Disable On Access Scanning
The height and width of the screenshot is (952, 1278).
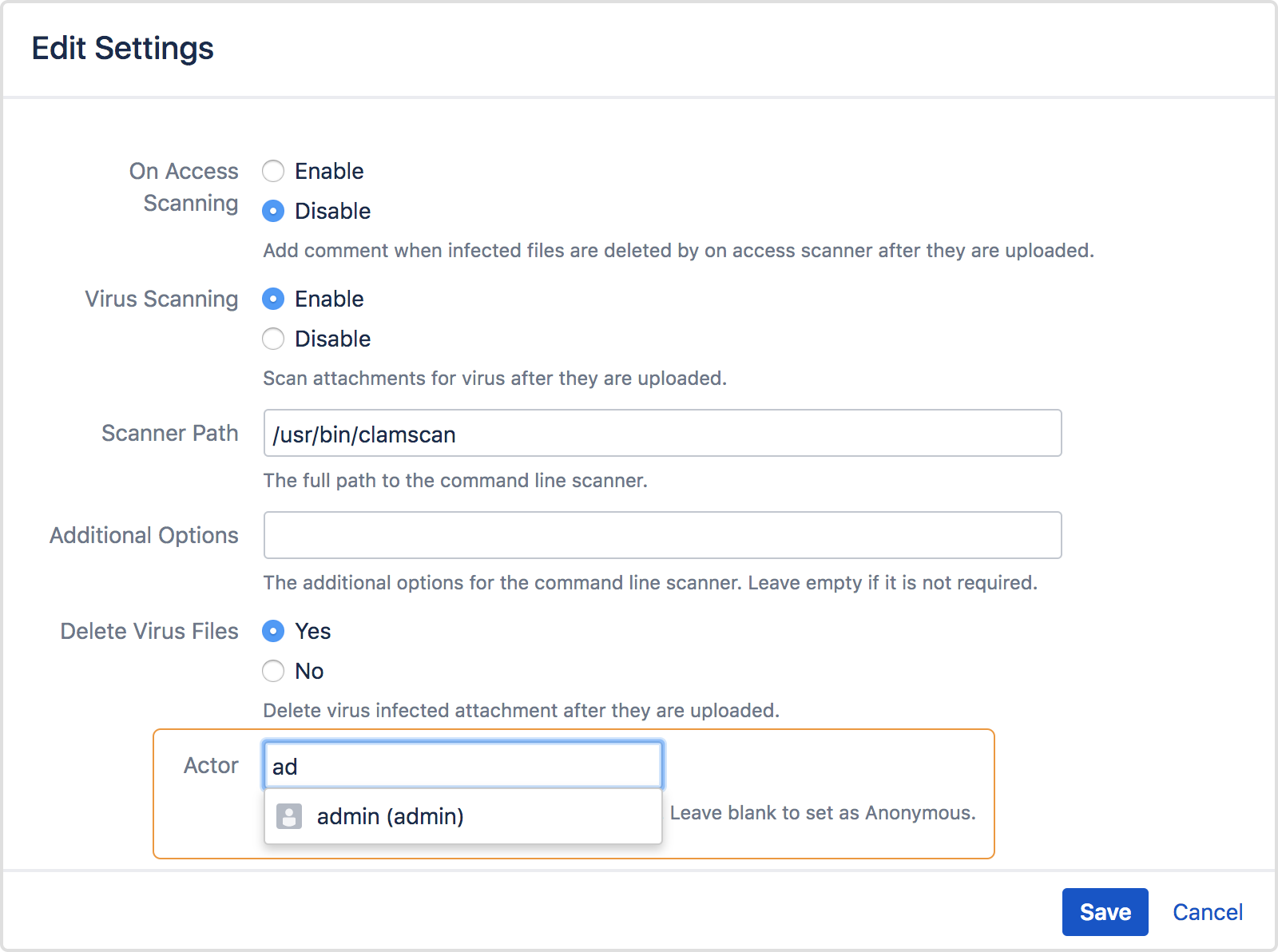click(273, 211)
